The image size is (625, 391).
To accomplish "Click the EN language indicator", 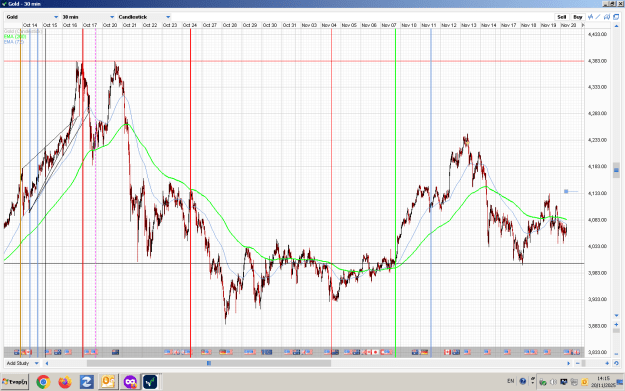I will [511, 381].
